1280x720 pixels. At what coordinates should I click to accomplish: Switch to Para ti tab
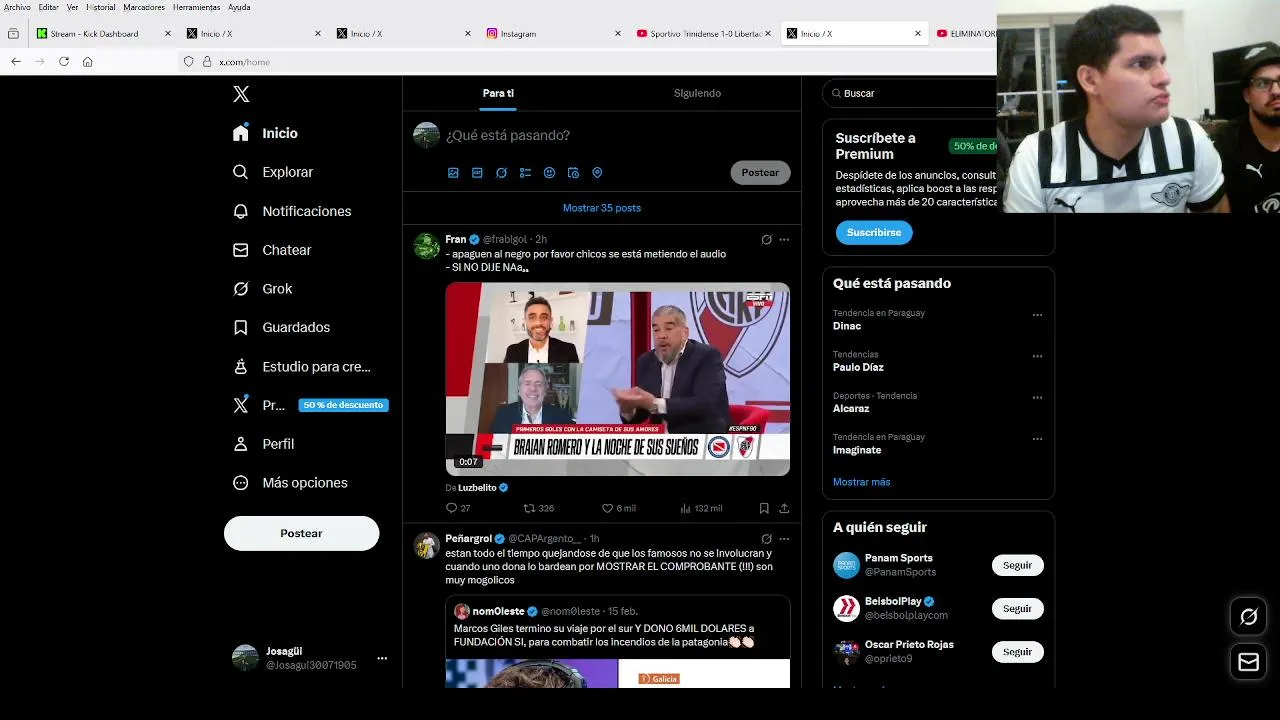click(x=498, y=93)
